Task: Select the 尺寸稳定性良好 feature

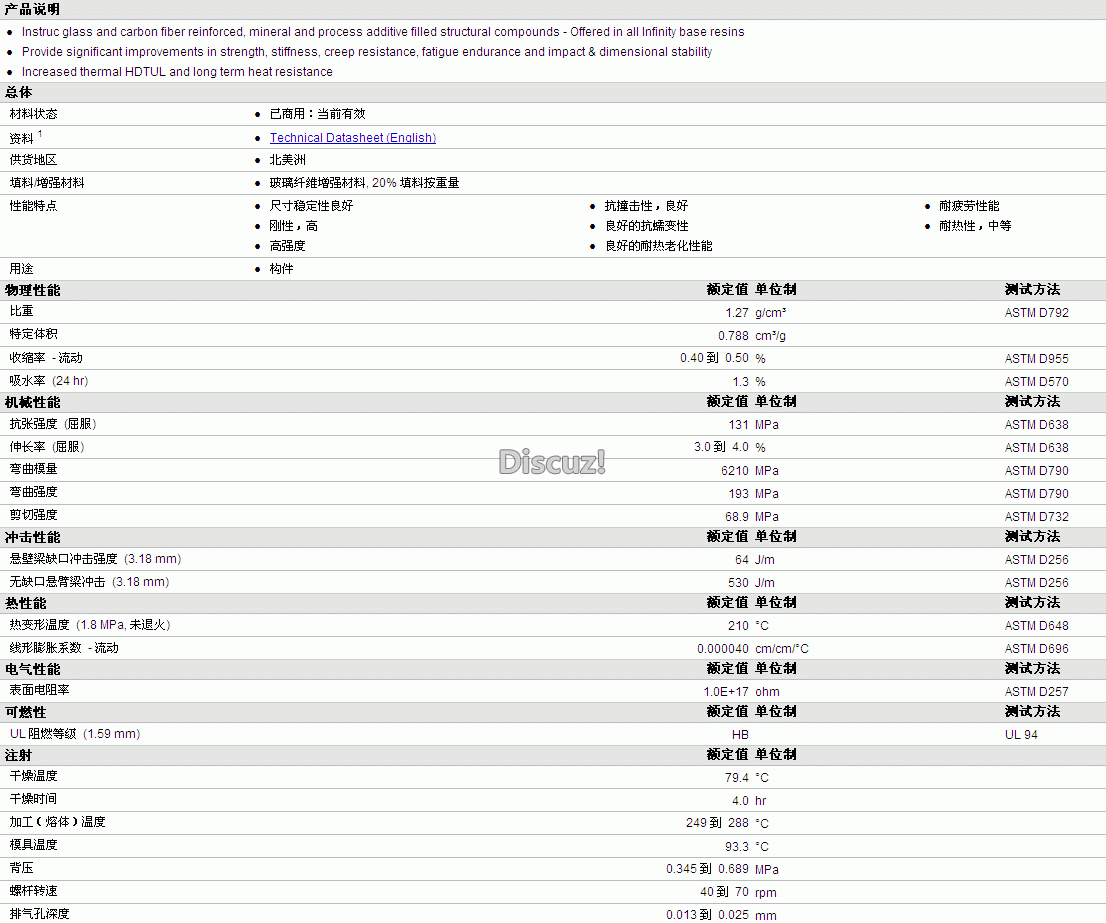Action: pyautogui.click(x=311, y=206)
